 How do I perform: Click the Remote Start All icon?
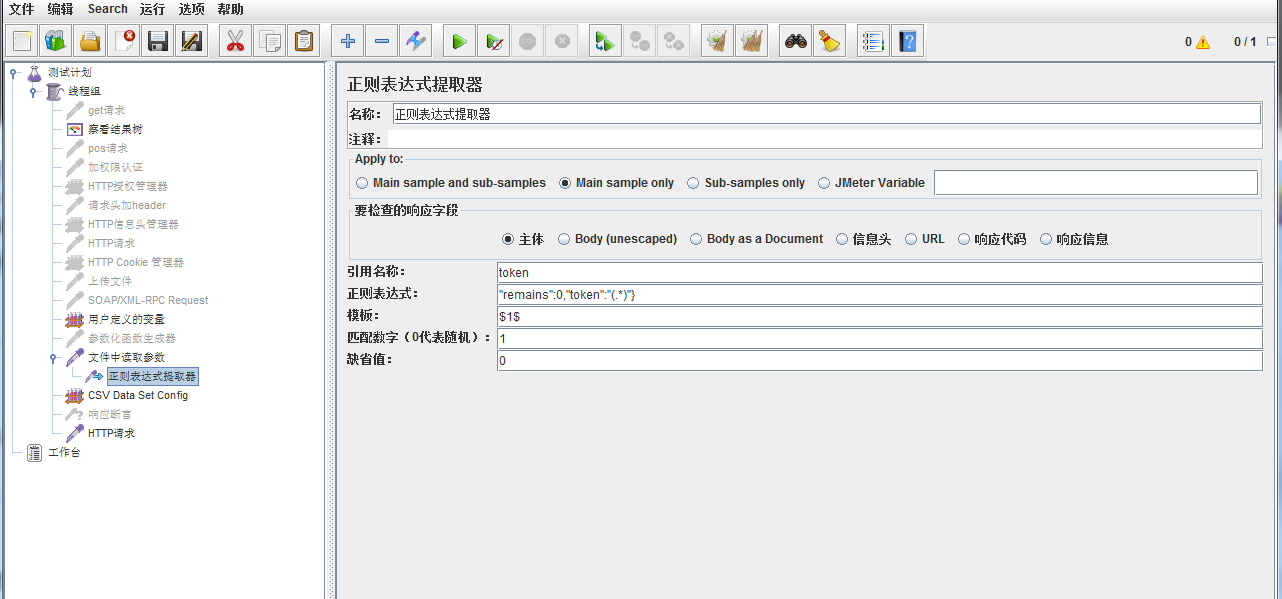pos(639,41)
